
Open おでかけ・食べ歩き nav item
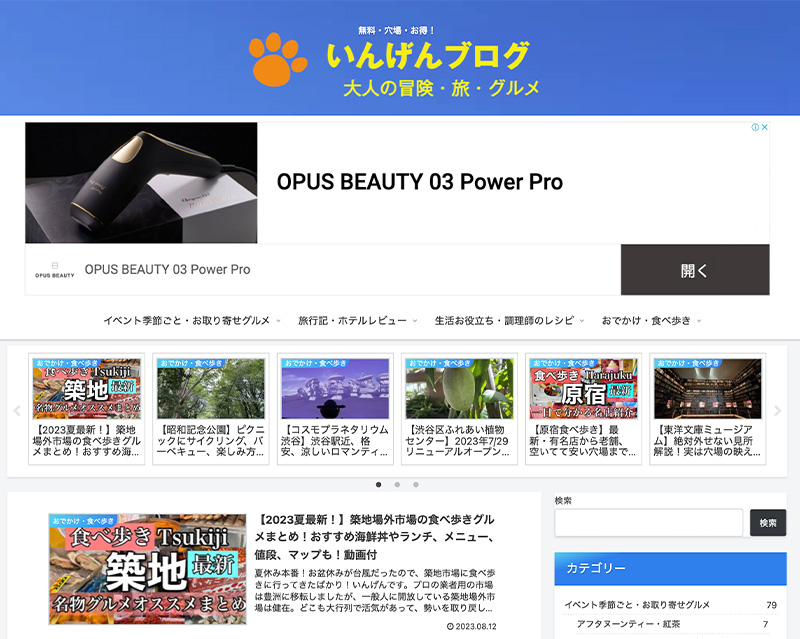[646, 321]
